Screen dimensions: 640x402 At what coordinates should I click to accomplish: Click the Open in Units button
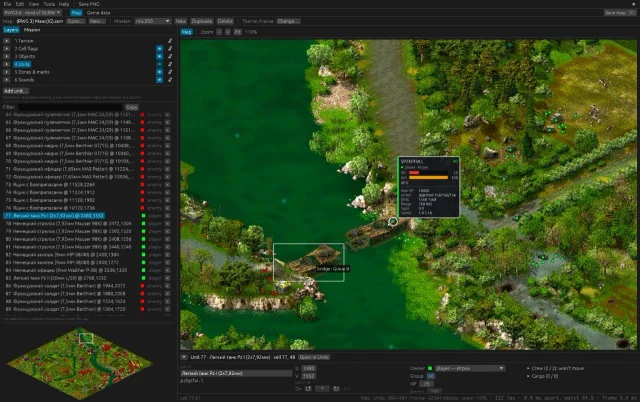tap(314, 357)
